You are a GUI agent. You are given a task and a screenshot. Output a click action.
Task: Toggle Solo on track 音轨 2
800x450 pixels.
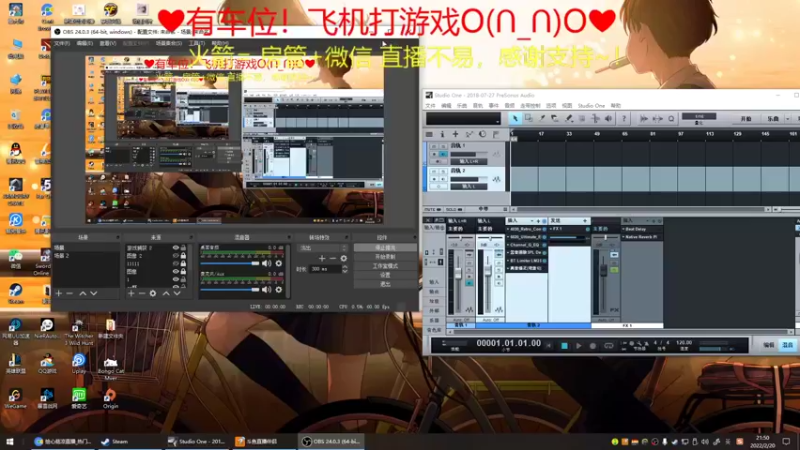(443, 172)
